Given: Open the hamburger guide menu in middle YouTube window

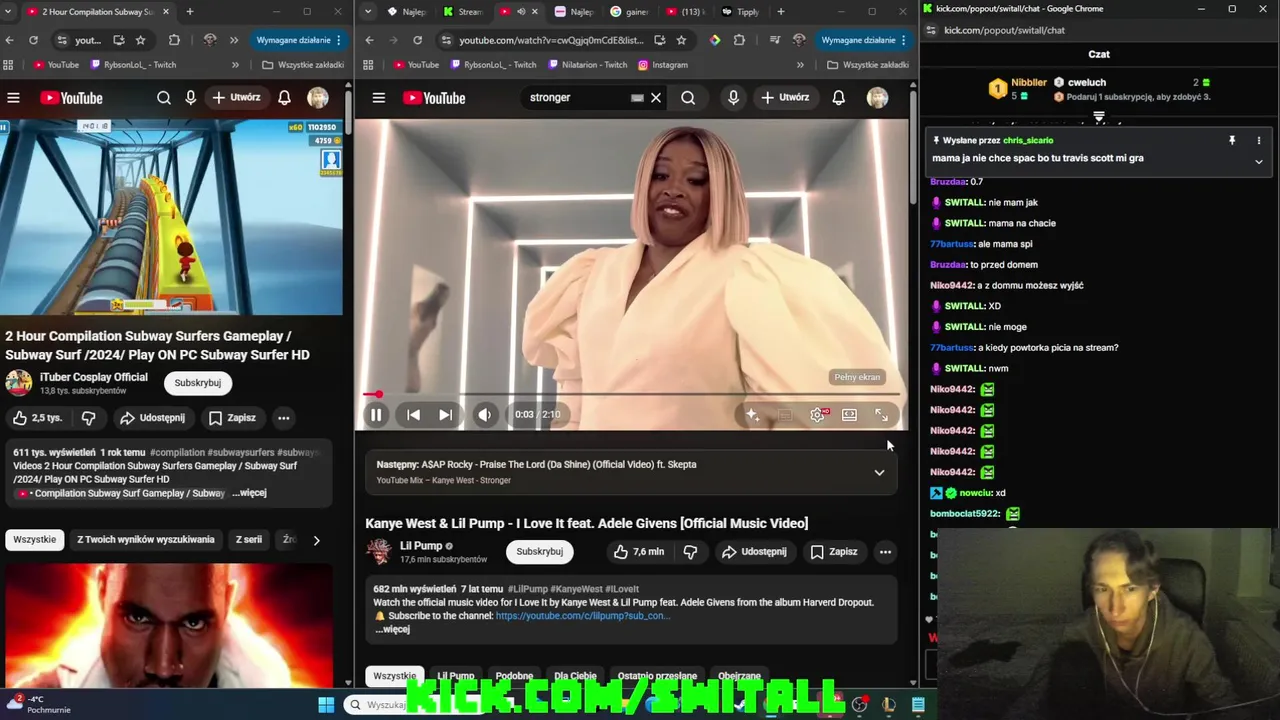Looking at the screenshot, I should 379,98.
